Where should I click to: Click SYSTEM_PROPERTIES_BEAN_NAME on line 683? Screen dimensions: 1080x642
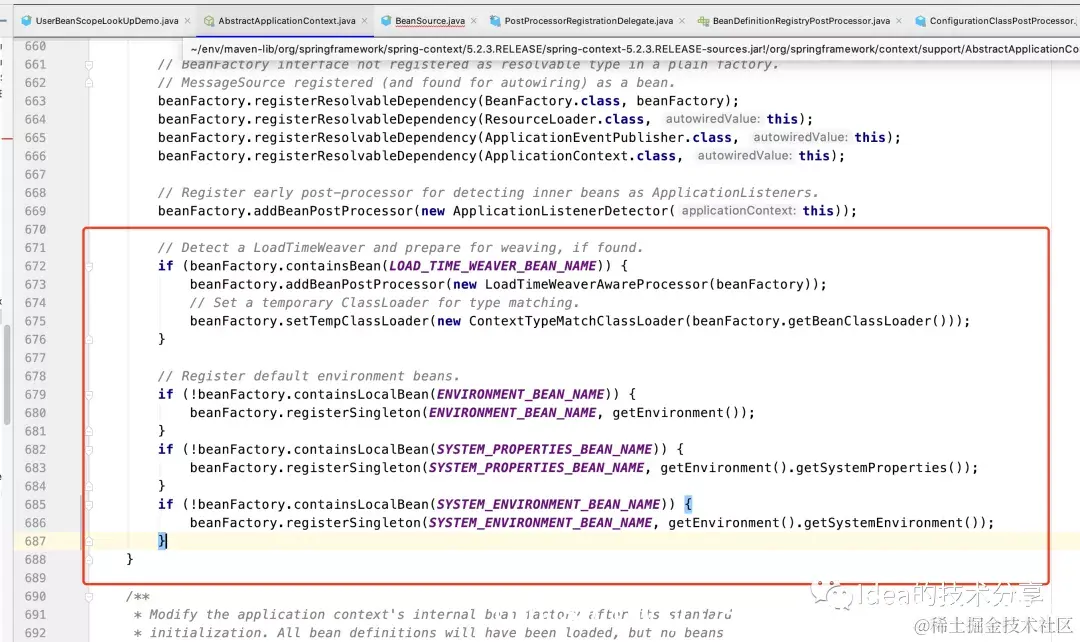[x=536, y=468]
